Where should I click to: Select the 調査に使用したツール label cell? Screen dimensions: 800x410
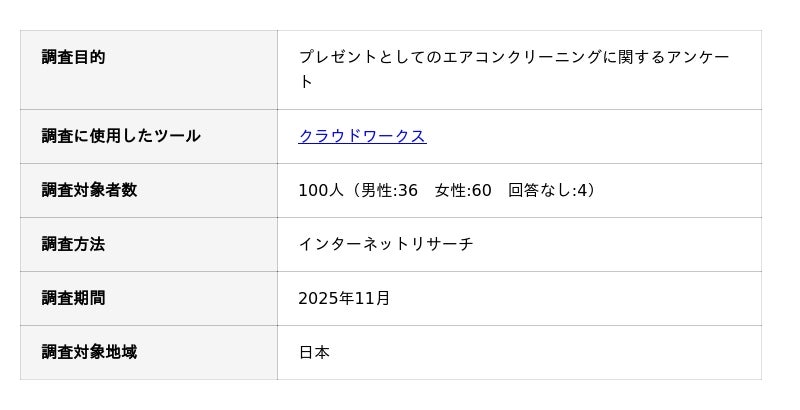(121, 136)
